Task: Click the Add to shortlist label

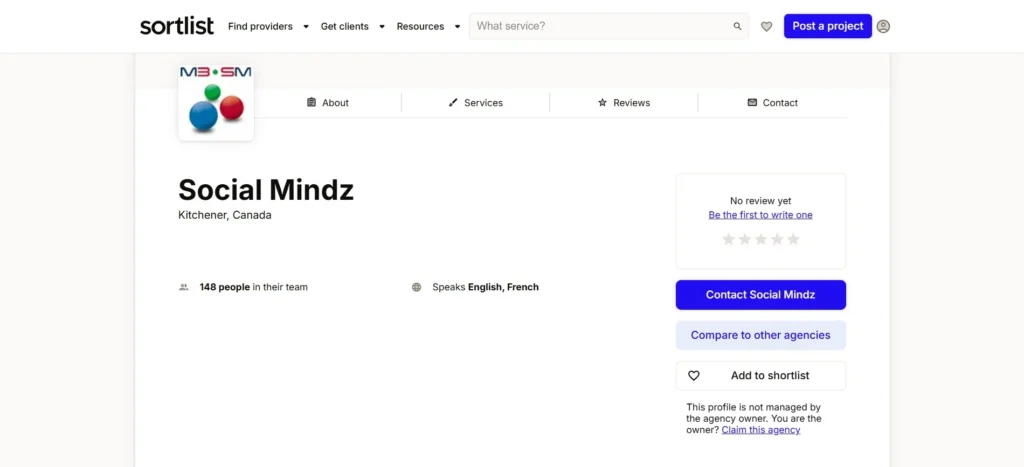Action: coord(770,376)
